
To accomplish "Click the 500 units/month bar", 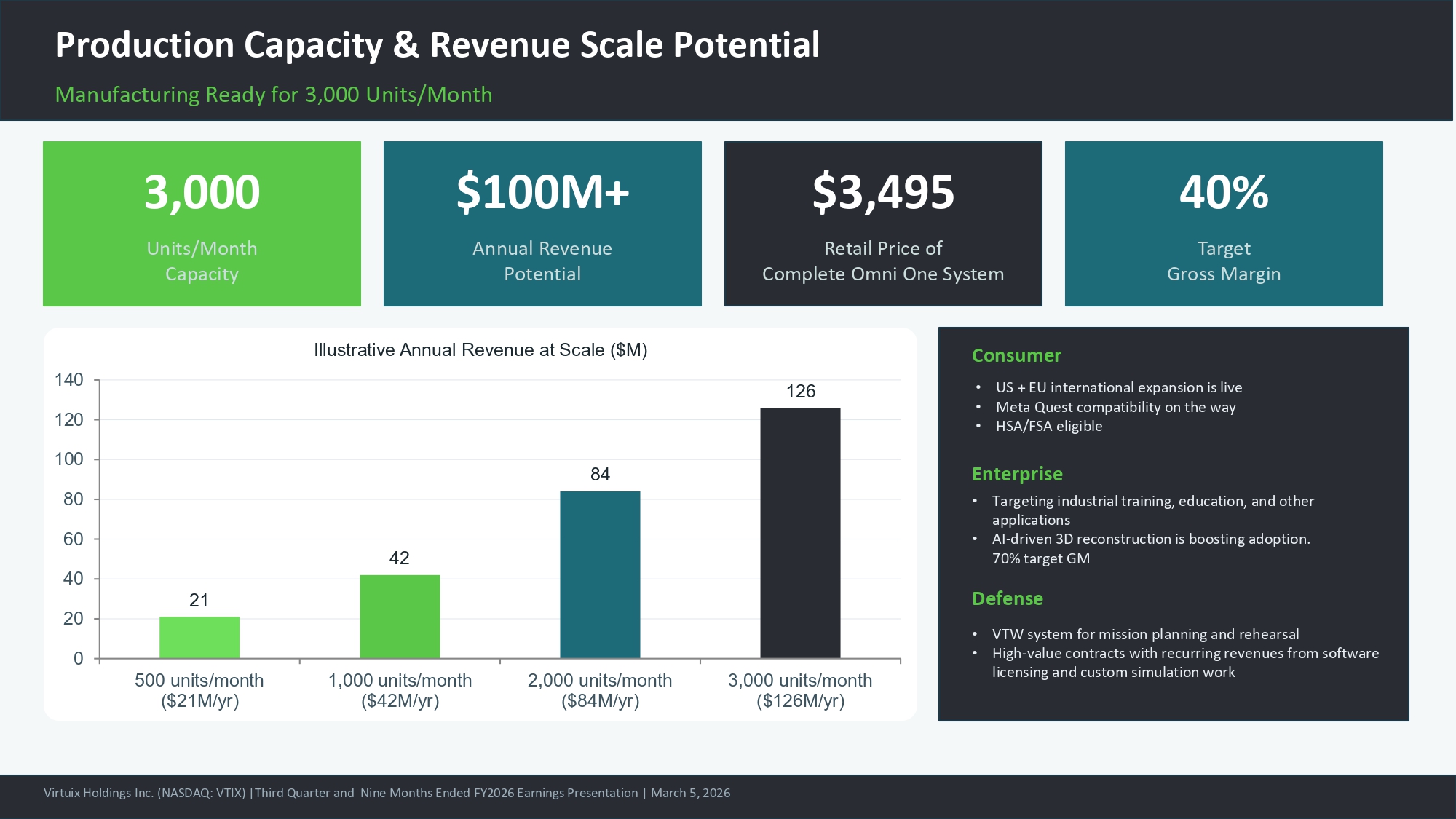I will (199, 637).
